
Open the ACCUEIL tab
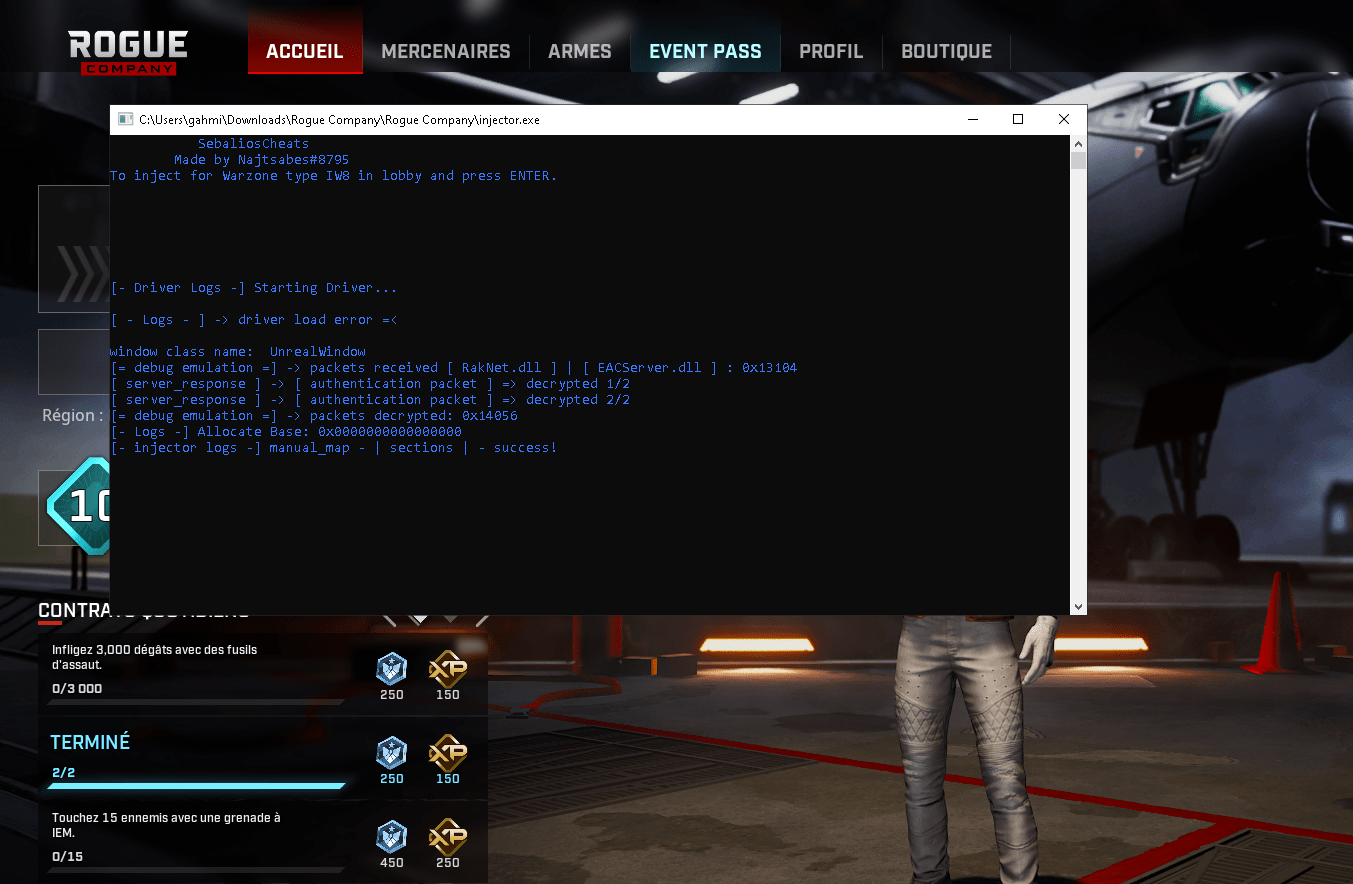(305, 51)
